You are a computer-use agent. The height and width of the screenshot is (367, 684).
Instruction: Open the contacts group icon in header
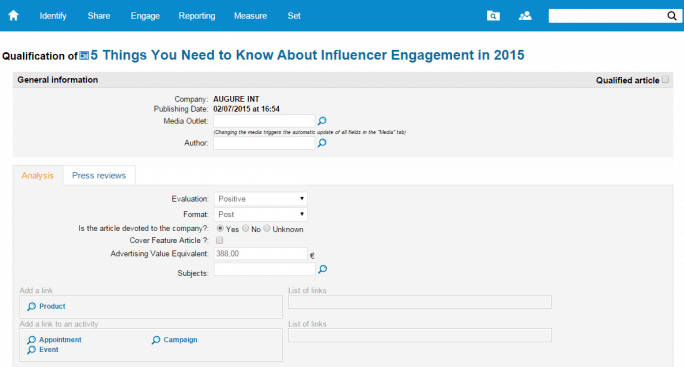pos(525,16)
